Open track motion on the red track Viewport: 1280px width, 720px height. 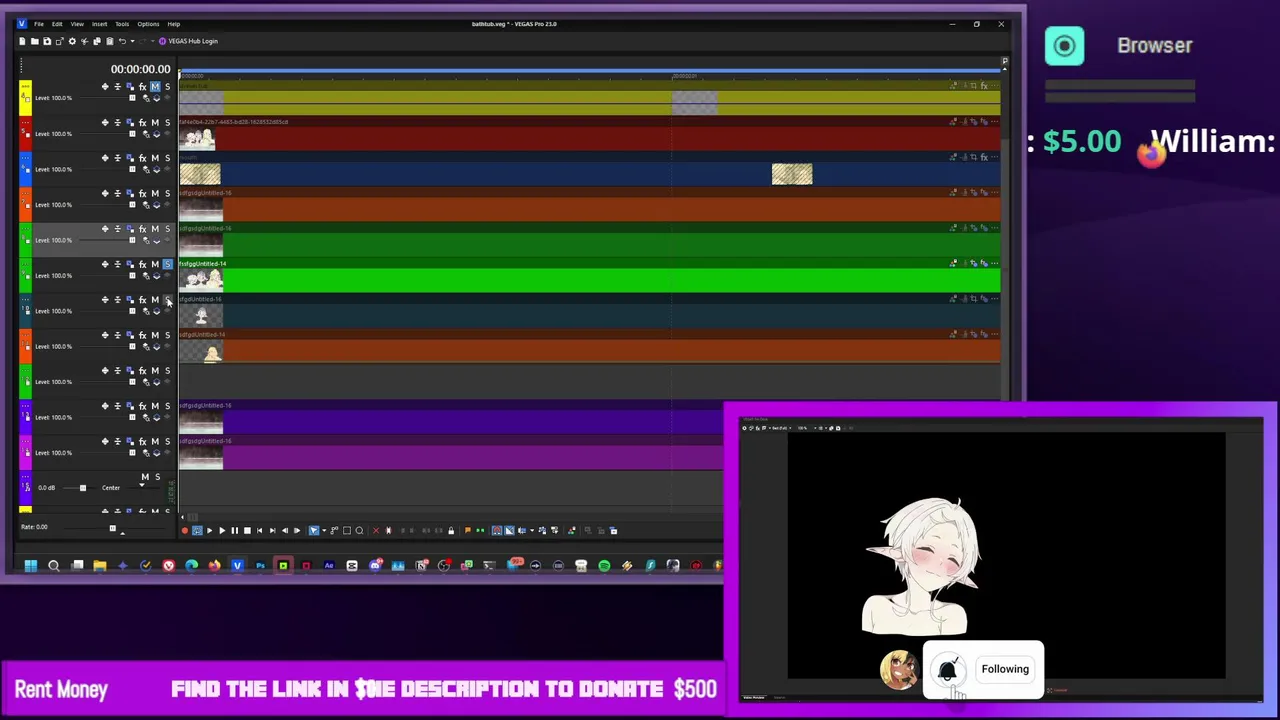click(129, 122)
